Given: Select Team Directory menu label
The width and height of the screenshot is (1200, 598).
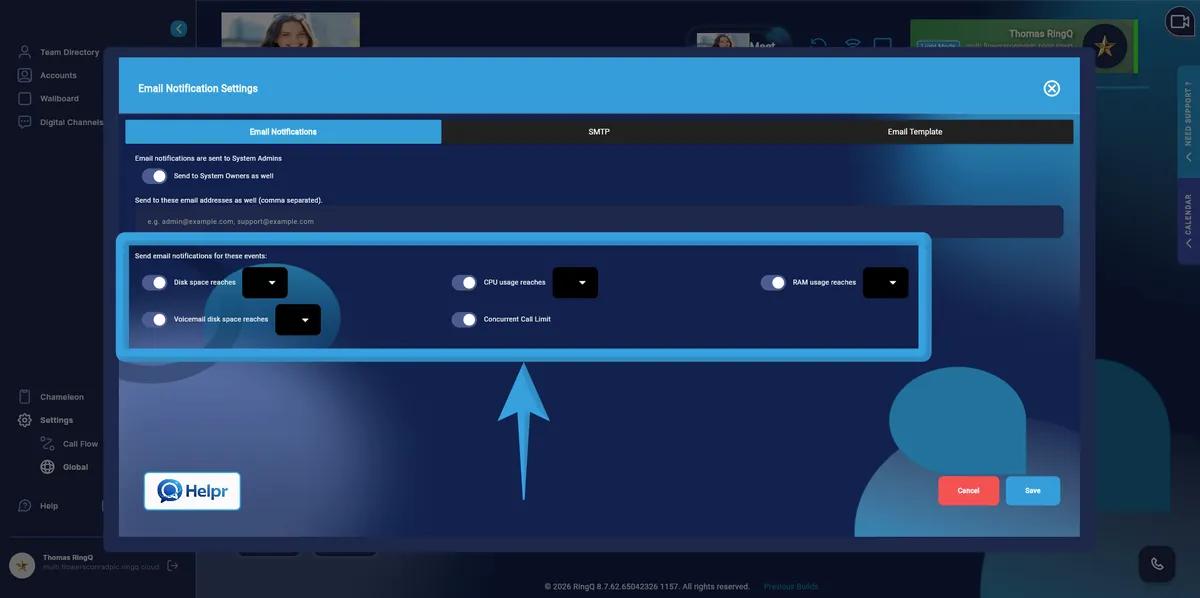Looking at the screenshot, I should point(70,52).
